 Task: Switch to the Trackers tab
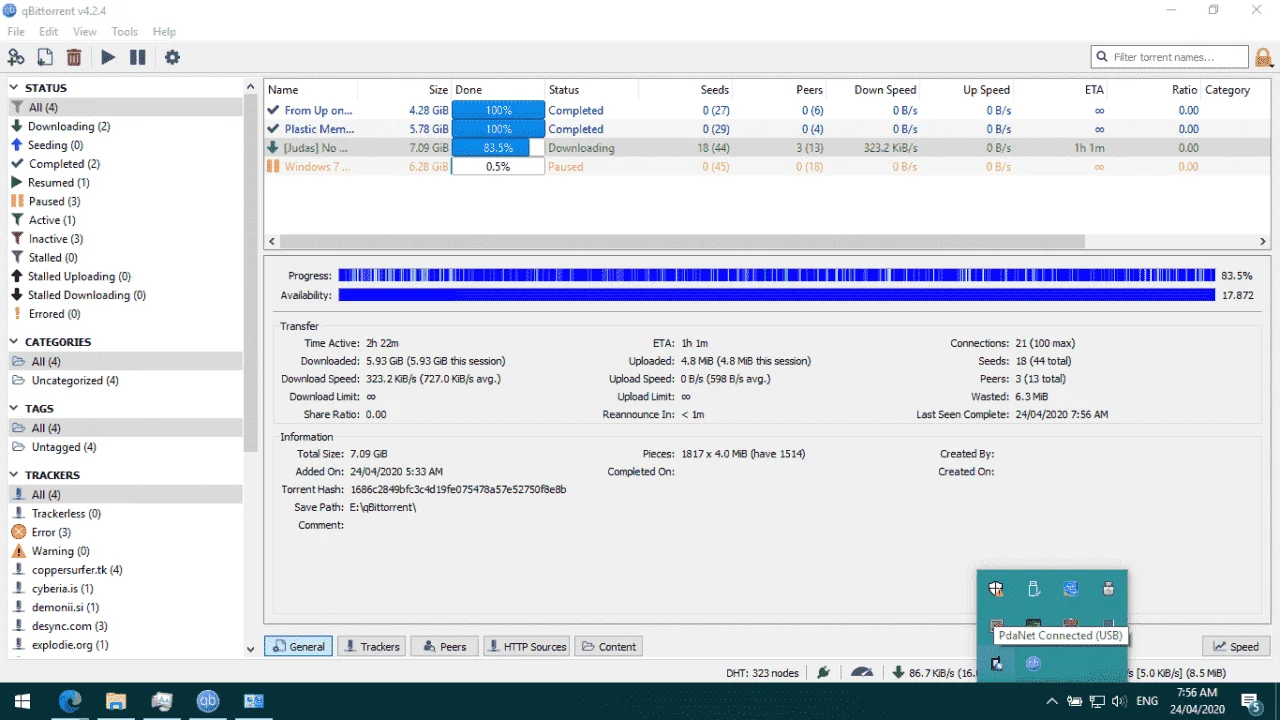pyautogui.click(x=371, y=646)
